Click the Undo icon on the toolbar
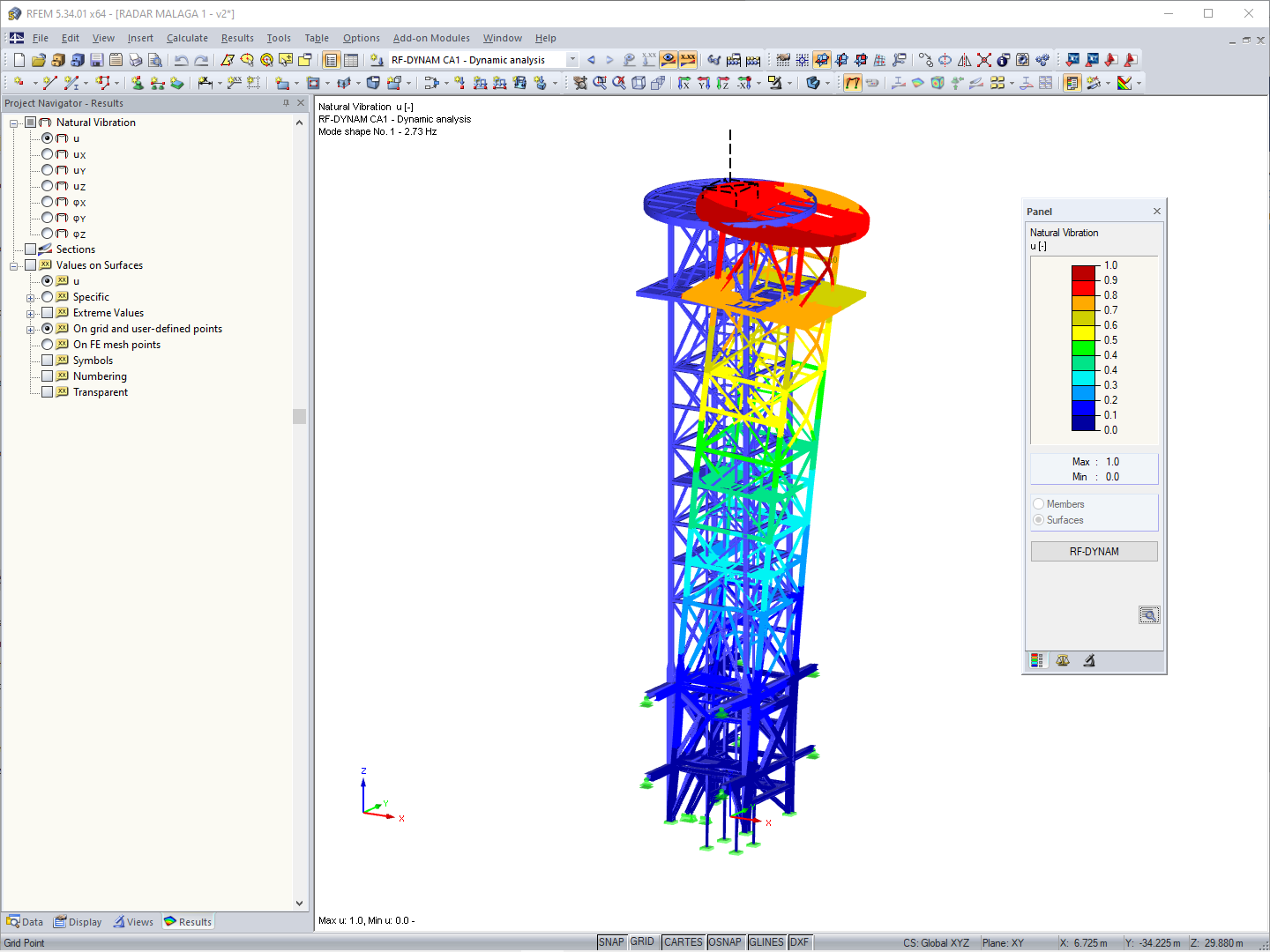The image size is (1270, 952). (x=180, y=59)
